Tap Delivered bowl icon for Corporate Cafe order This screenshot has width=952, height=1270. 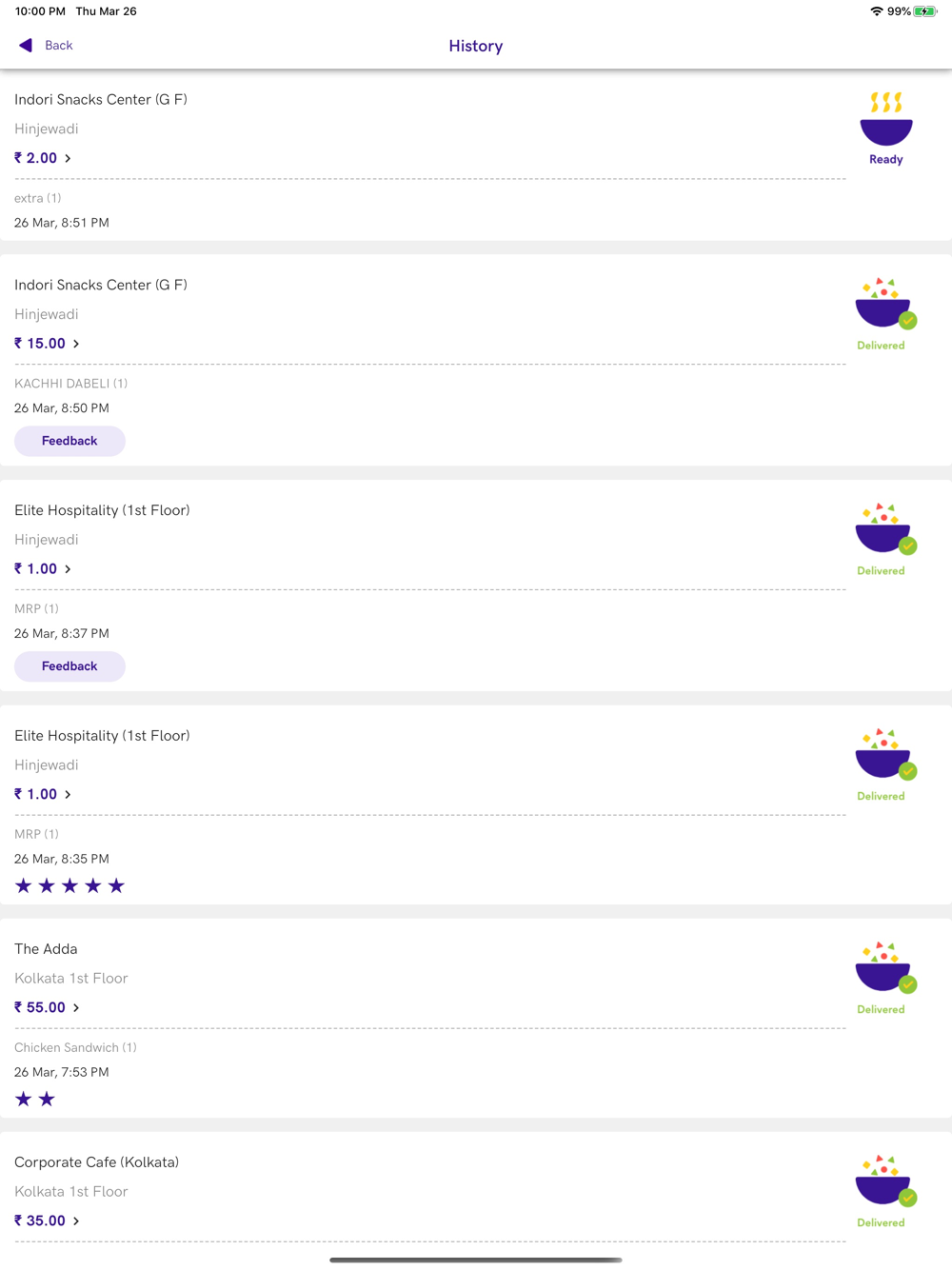pos(884,1182)
